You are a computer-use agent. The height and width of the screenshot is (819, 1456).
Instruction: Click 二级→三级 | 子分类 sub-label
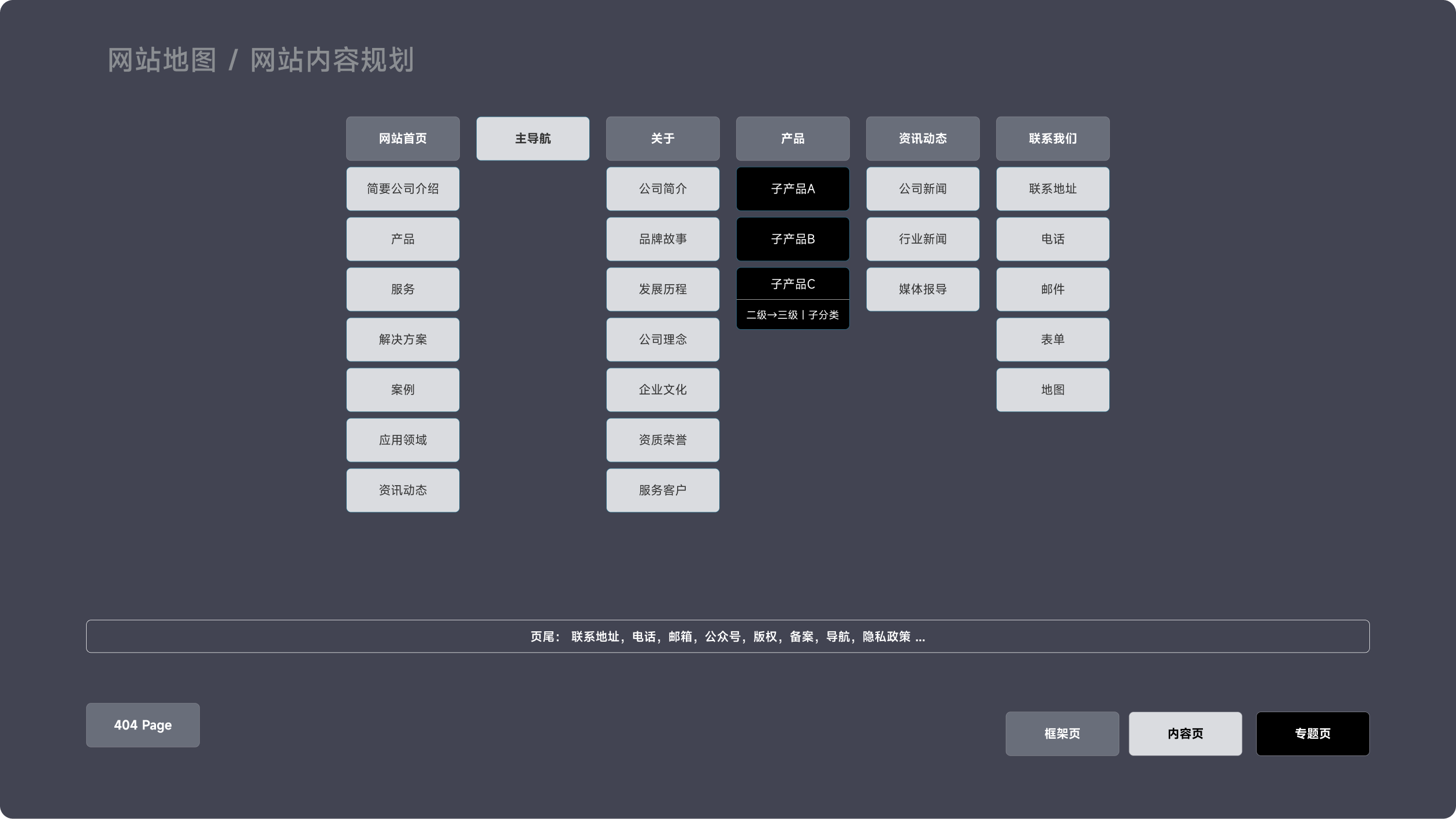793,315
